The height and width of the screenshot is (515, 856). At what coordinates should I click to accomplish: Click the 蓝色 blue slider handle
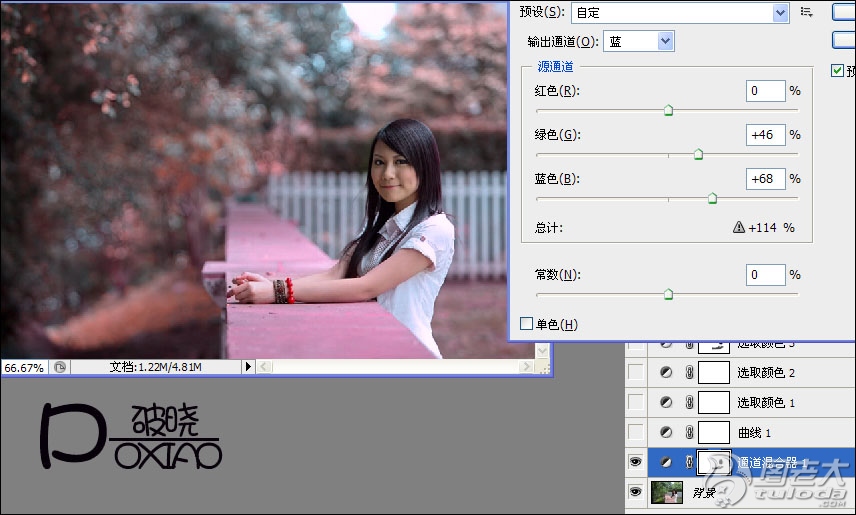[x=712, y=198]
